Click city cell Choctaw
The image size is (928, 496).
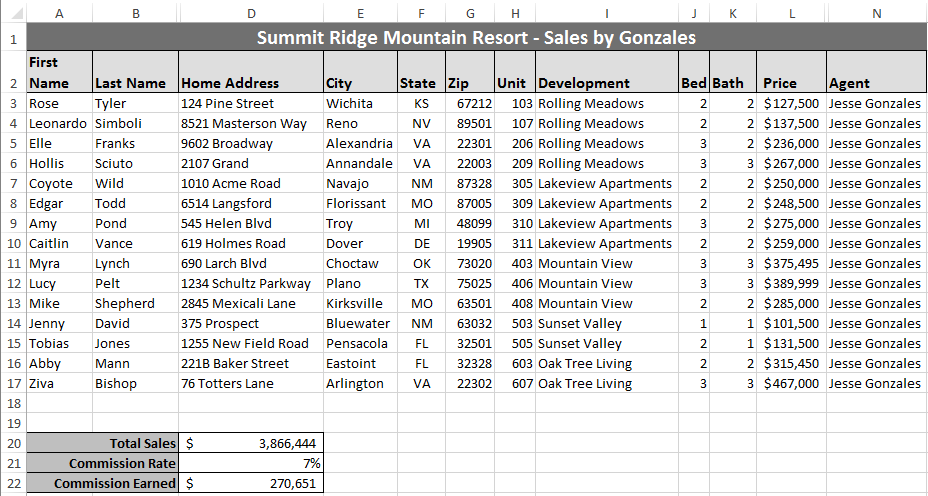pos(360,263)
